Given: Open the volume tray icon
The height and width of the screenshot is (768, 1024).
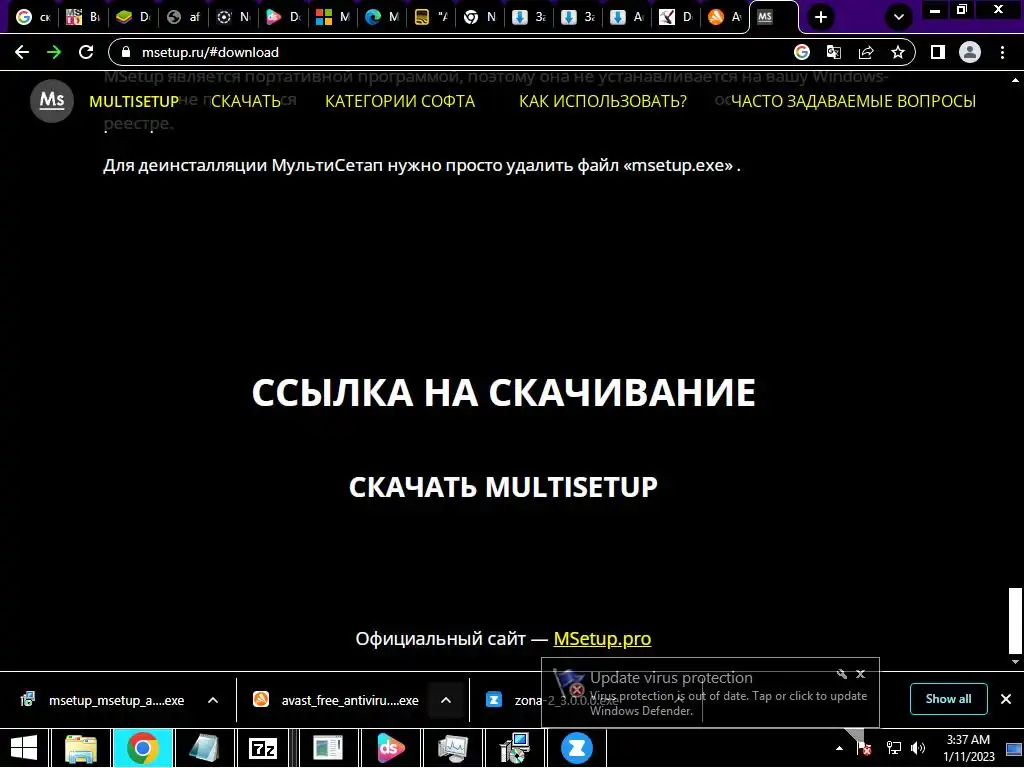Looking at the screenshot, I should [918, 748].
